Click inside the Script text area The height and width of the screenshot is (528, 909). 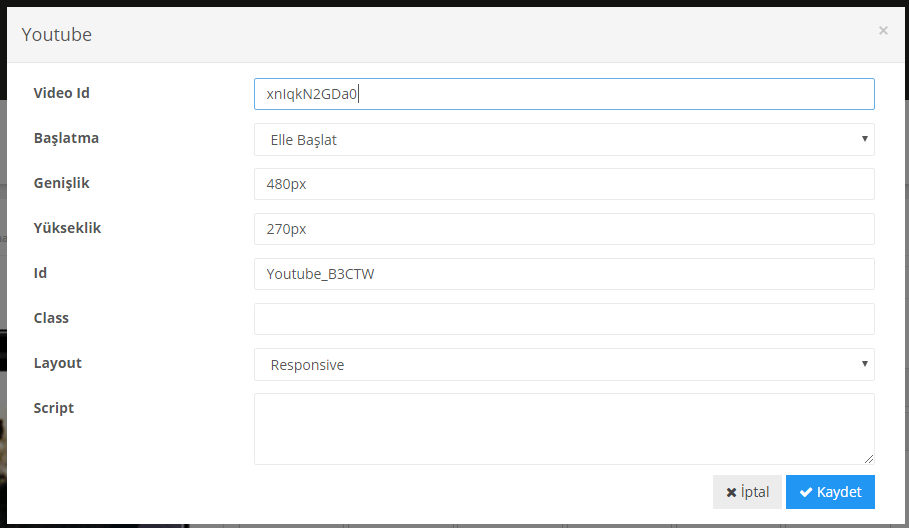pyautogui.click(x=564, y=428)
